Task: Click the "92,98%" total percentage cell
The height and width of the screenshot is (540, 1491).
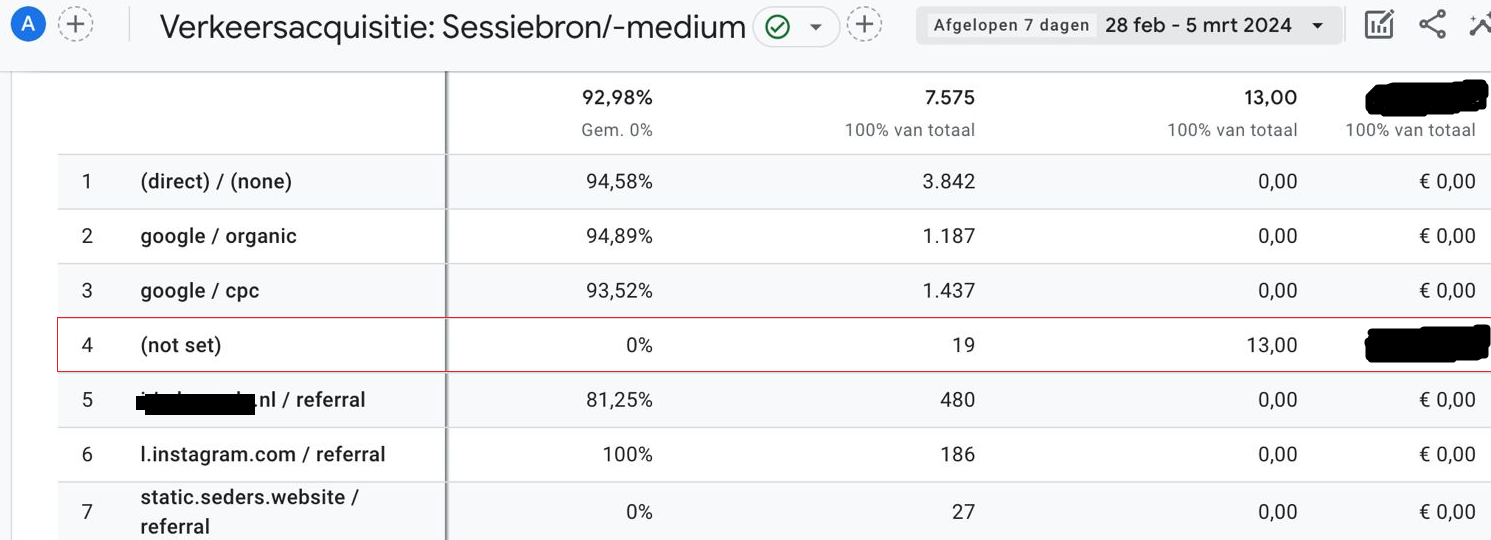Action: pyautogui.click(x=617, y=98)
